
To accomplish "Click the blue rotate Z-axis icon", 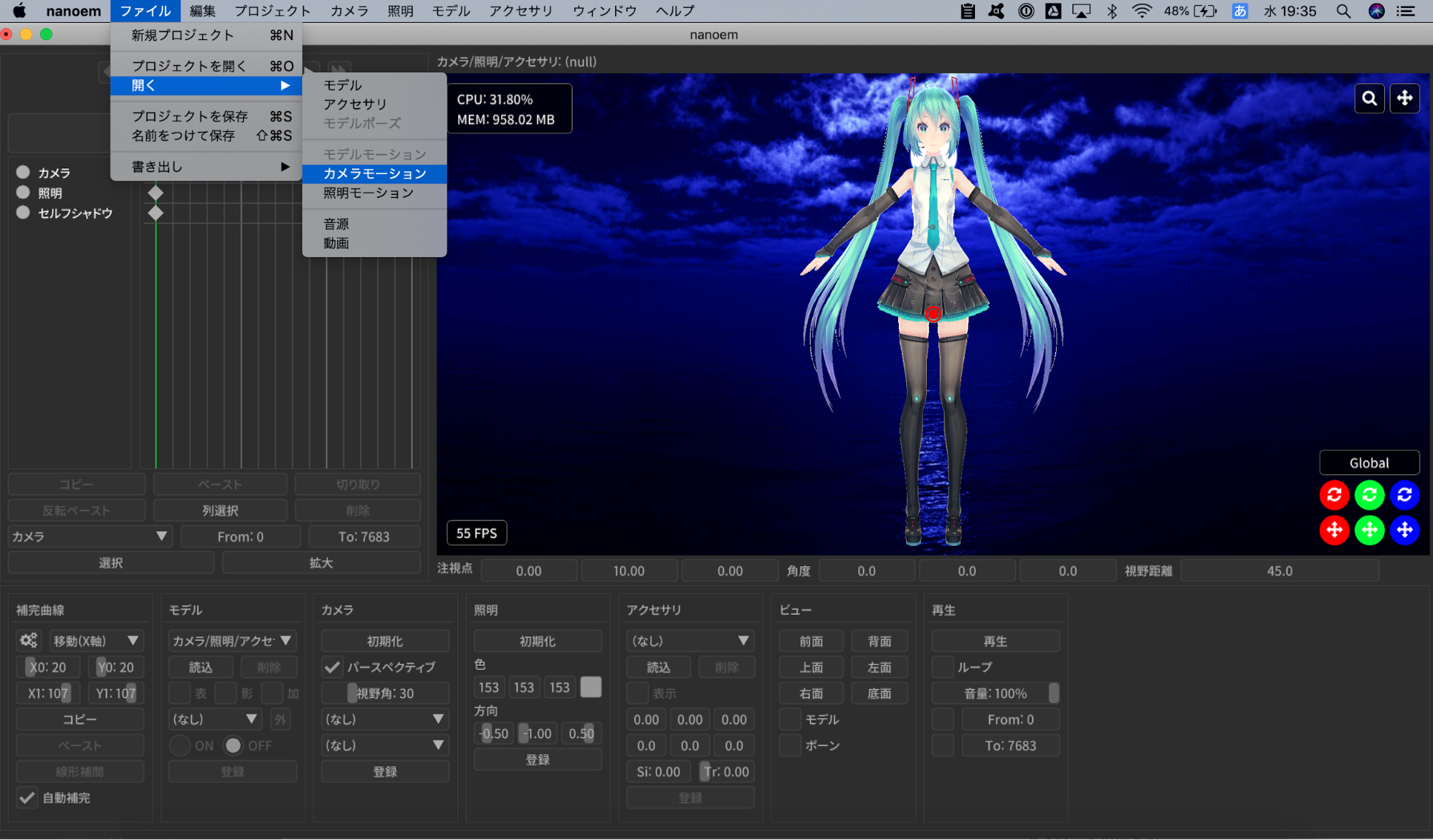I will (x=1404, y=495).
